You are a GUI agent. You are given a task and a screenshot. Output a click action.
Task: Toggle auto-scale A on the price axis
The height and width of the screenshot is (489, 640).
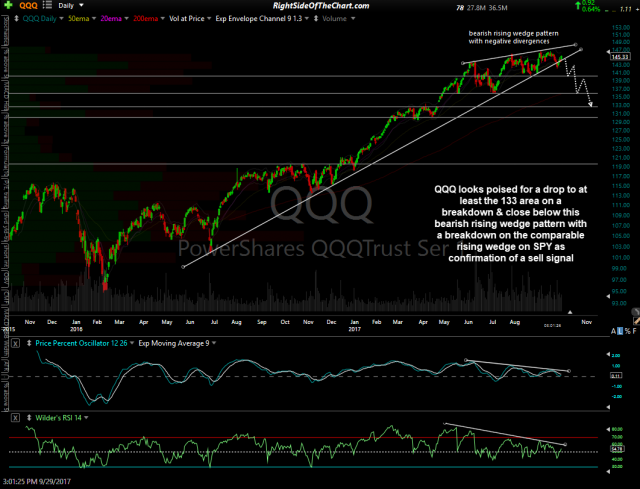(613, 331)
